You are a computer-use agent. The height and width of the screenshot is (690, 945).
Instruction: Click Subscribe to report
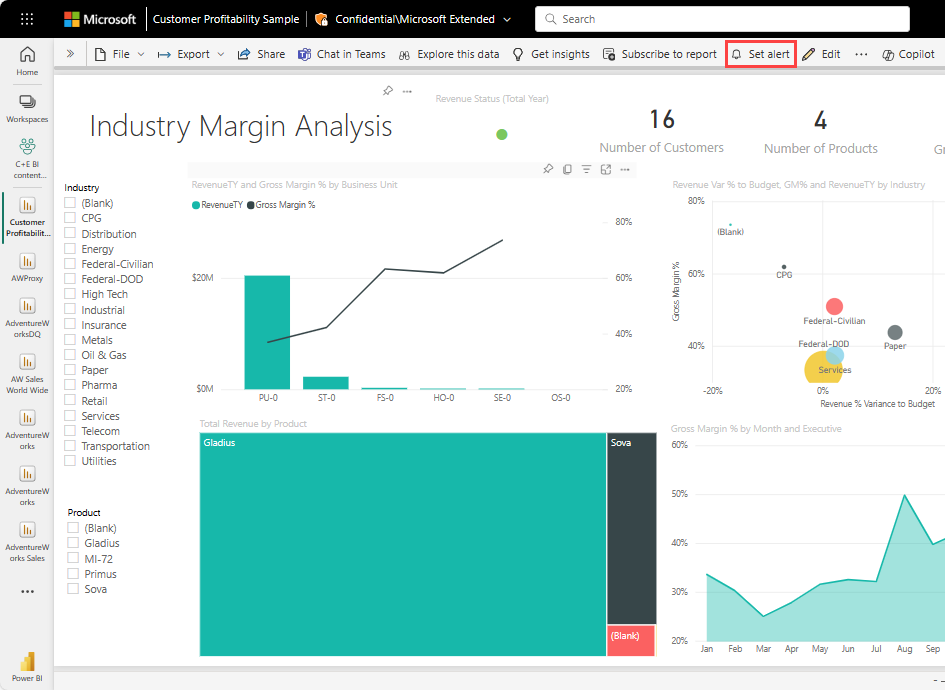pyautogui.click(x=659, y=54)
